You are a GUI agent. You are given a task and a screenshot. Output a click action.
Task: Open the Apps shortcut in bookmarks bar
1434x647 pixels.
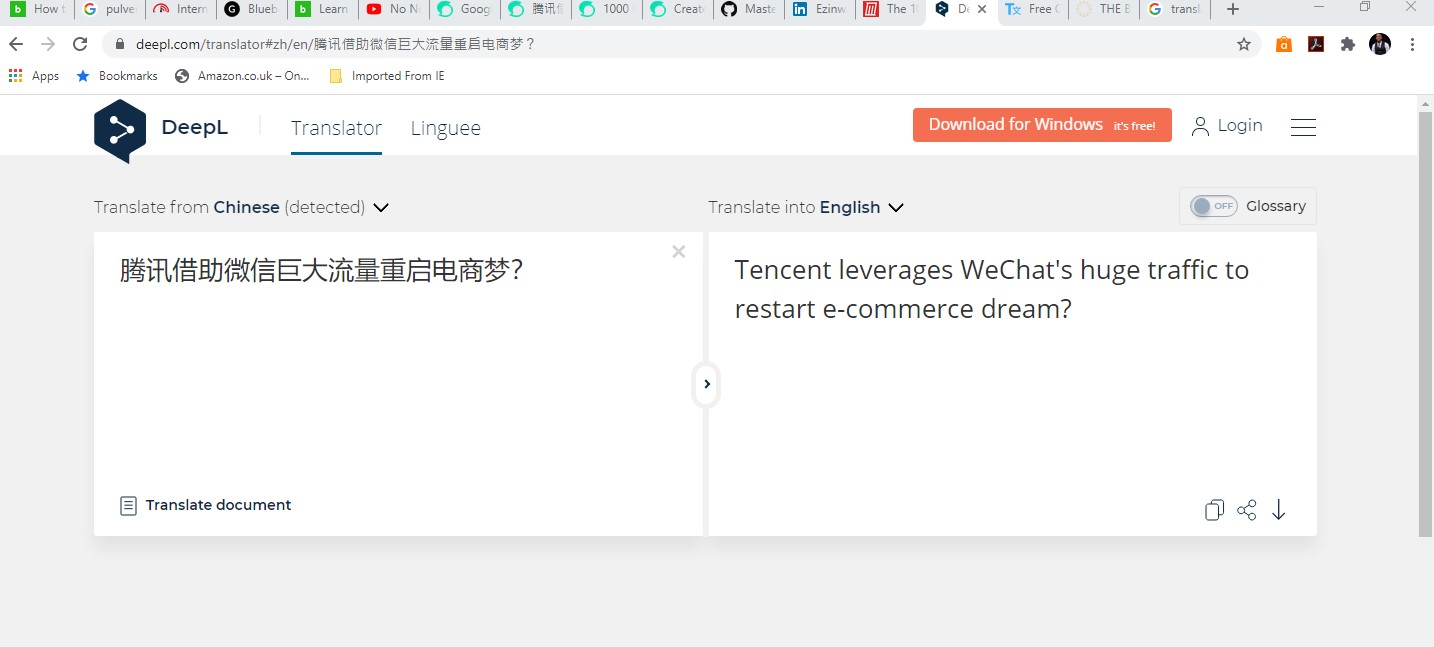point(34,76)
